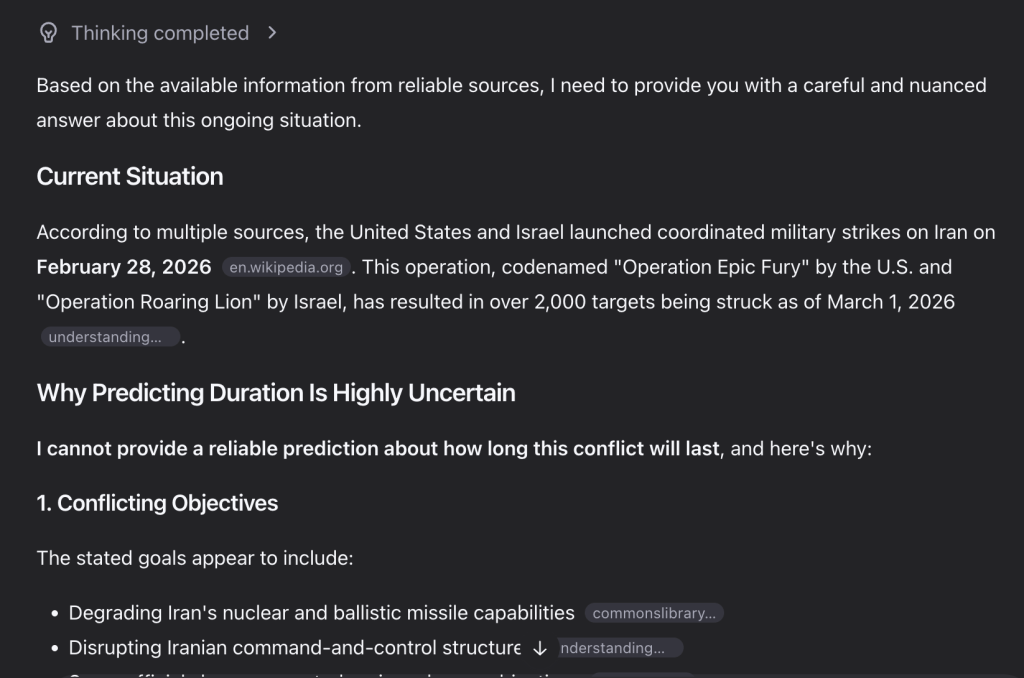Viewport: 1024px width, 678px height.
Task: Click the lightbulb thinking icon
Action: (48, 33)
